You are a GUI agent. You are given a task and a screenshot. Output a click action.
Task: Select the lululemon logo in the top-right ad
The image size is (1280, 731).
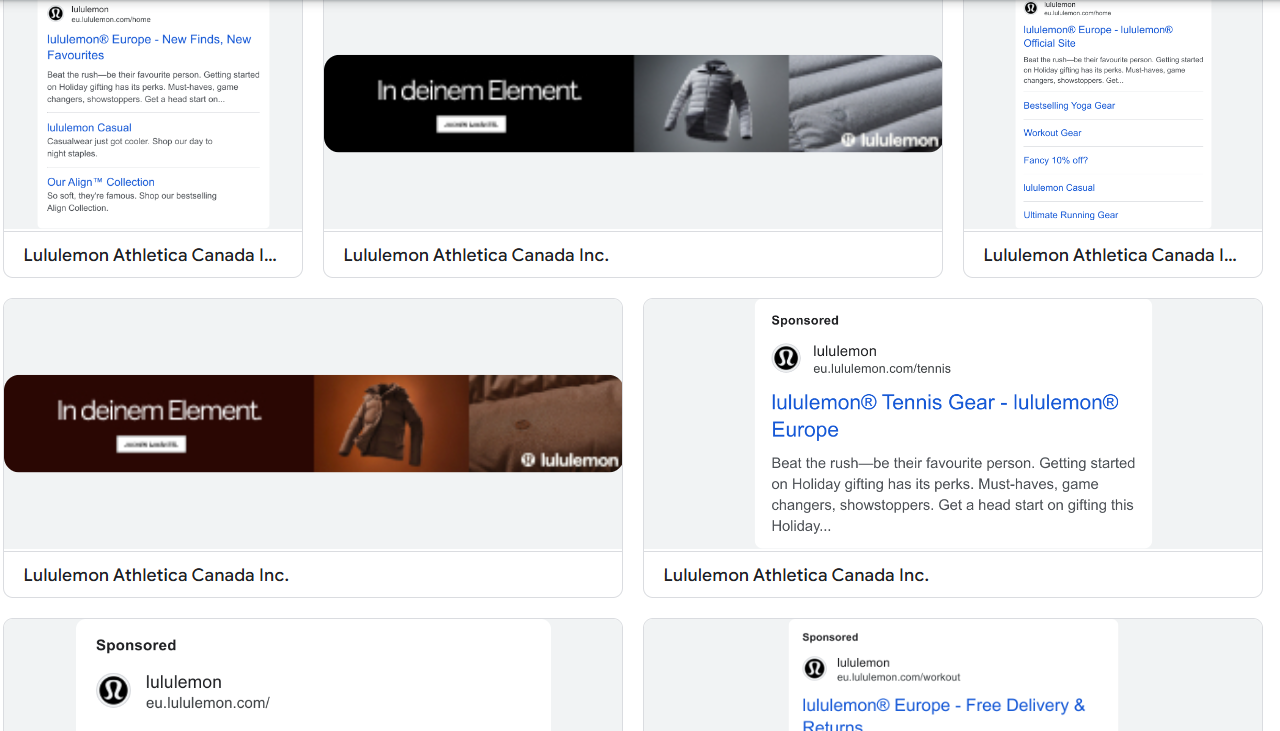click(x=1031, y=8)
